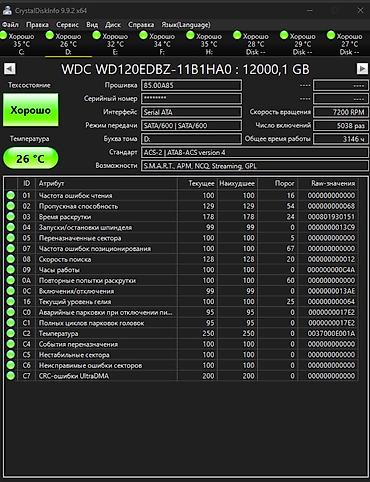Select the row text 'Температура' in attribute list
Image resolution: width=370 pixels, height=482 pixels.
point(59,333)
